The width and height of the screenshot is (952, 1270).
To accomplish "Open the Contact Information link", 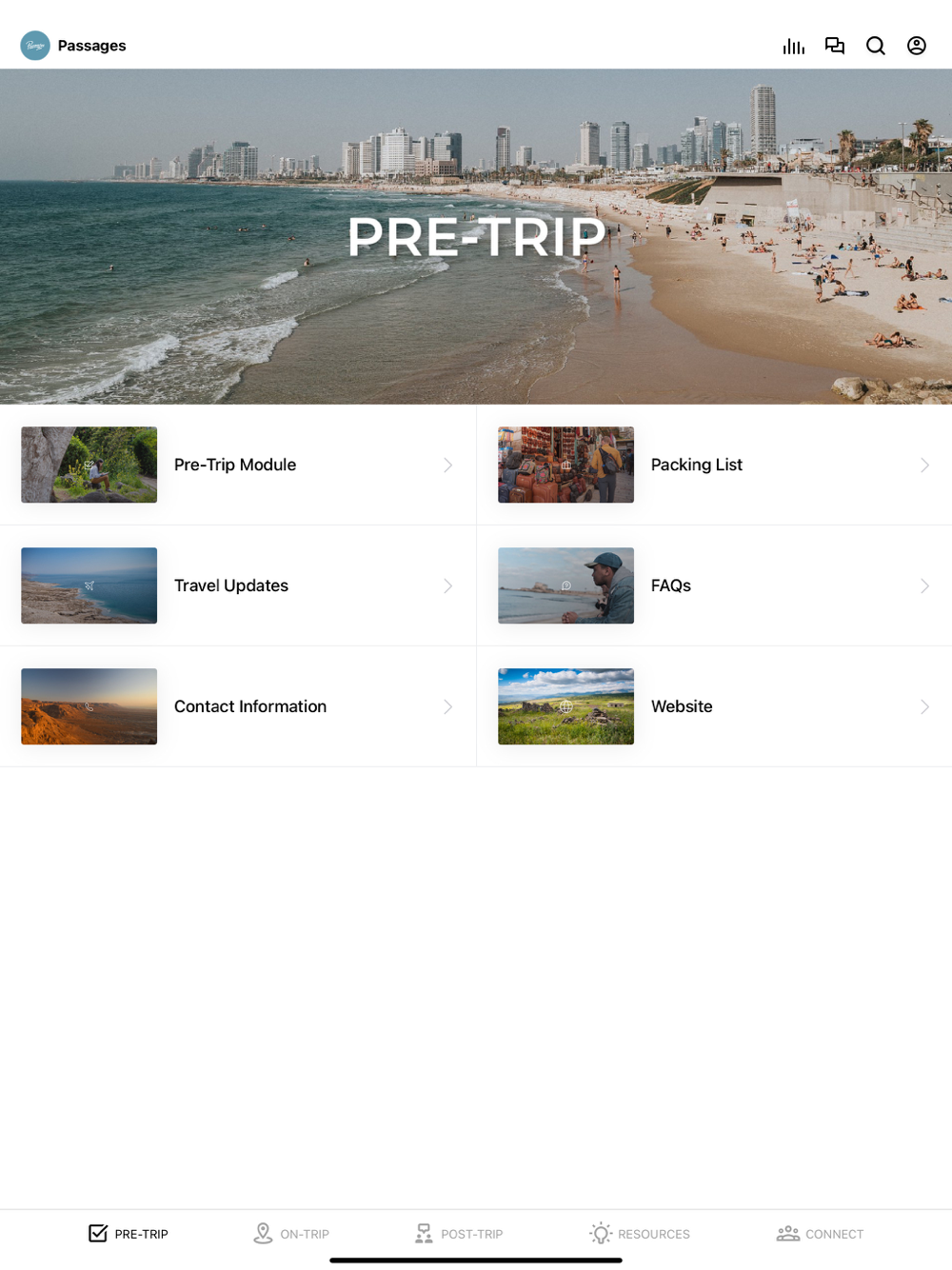I will pos(238,706).
